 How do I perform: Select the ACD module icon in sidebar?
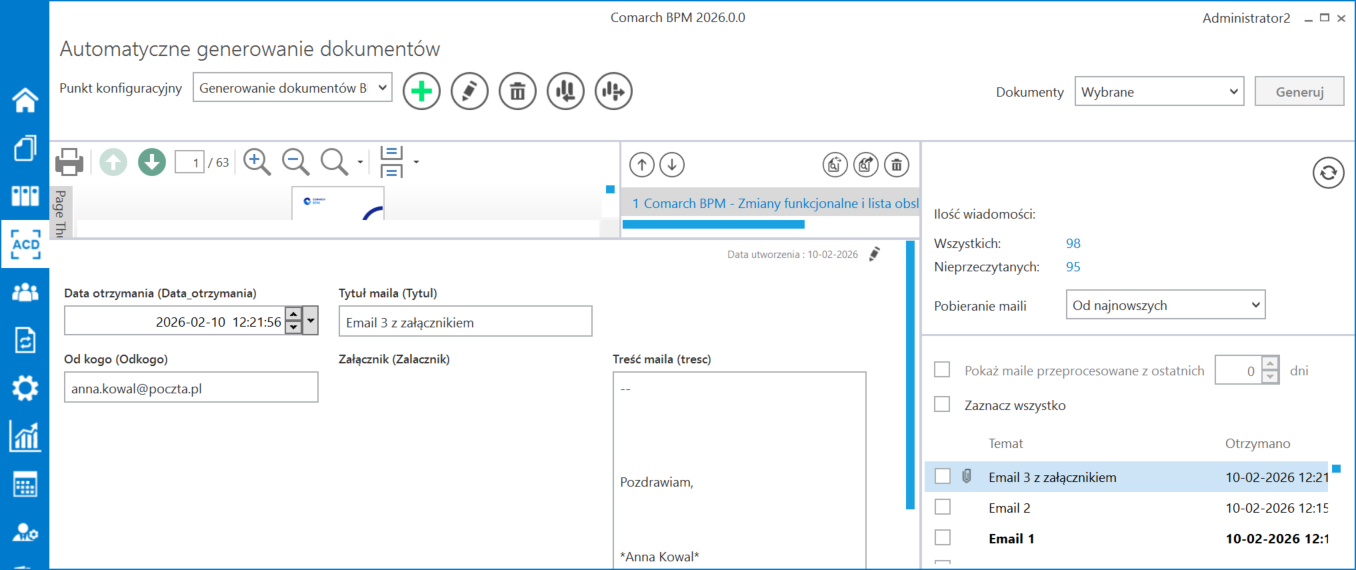[x=24, y=244]
